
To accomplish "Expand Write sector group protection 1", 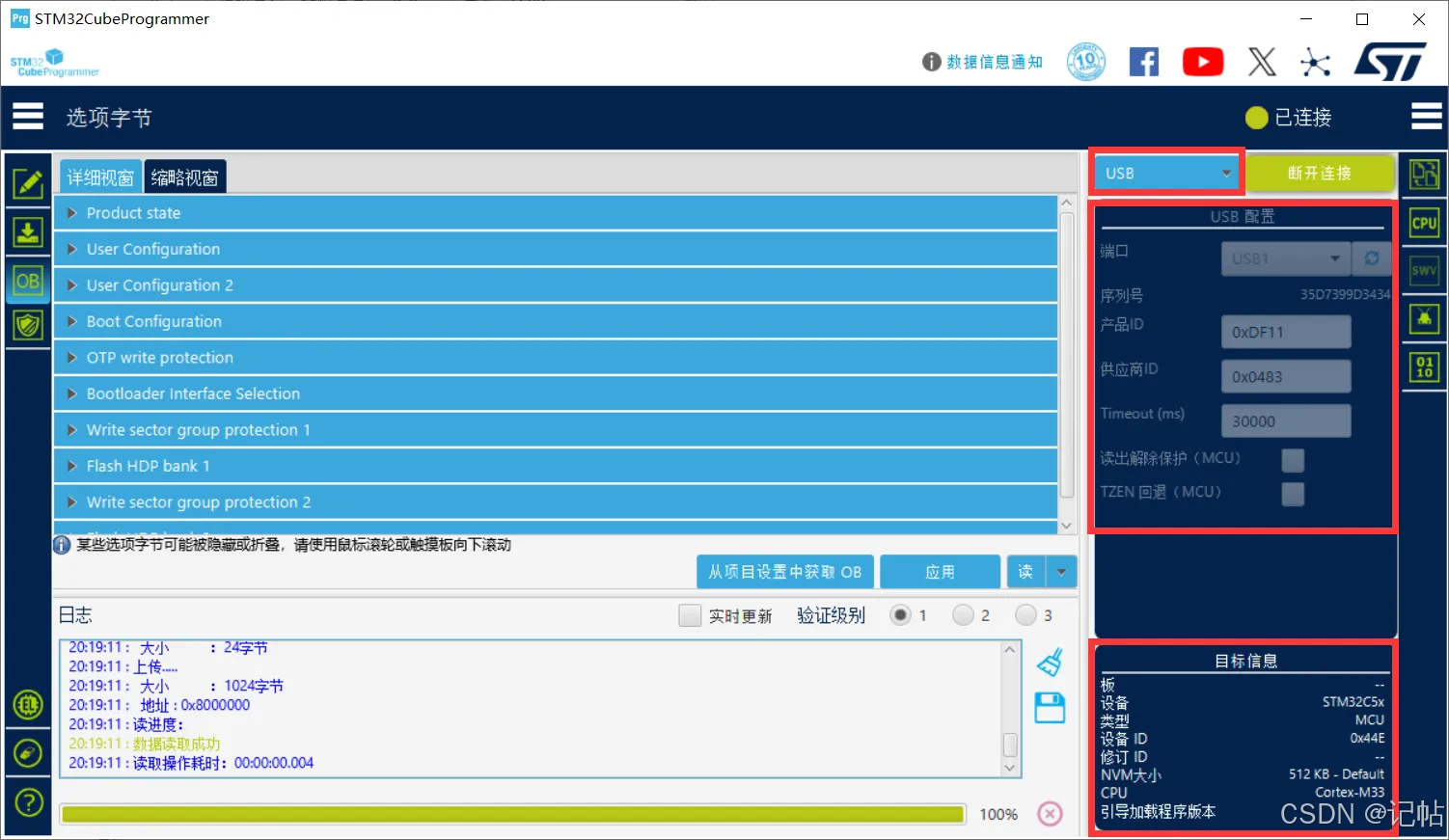I will pyautogui.click(x=556, y=430).
